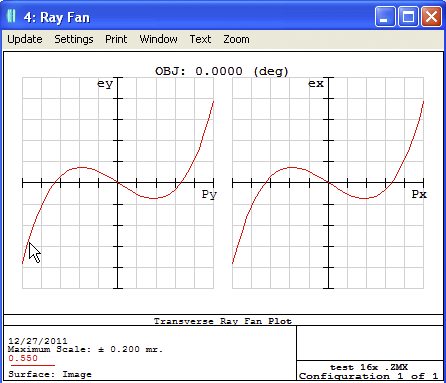The width and height of the screenshot is (446, 383).
Task: Open the Print menu
Action: click(116, 39)
